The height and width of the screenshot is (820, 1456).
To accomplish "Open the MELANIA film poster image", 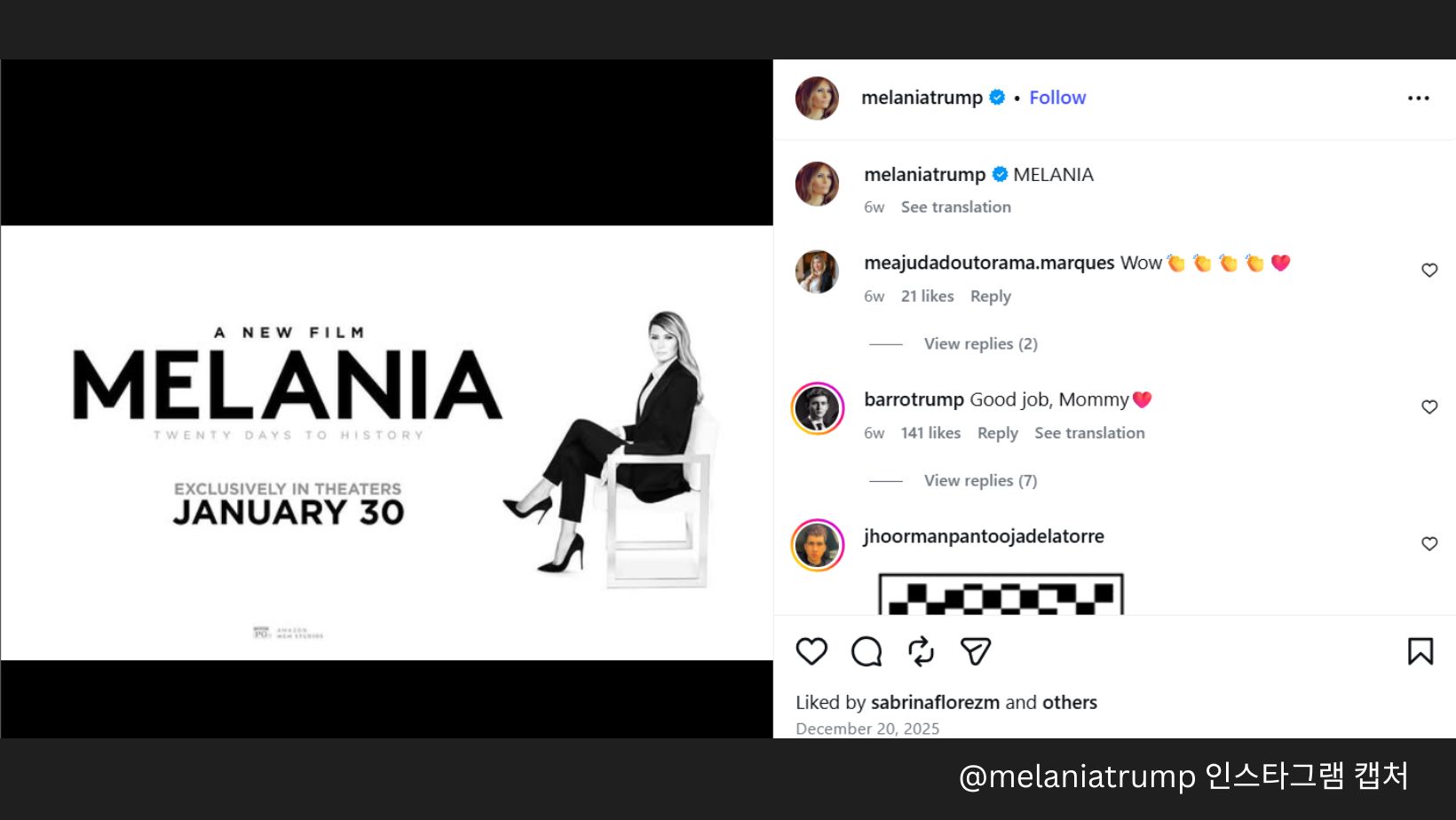I will point(387,442).
